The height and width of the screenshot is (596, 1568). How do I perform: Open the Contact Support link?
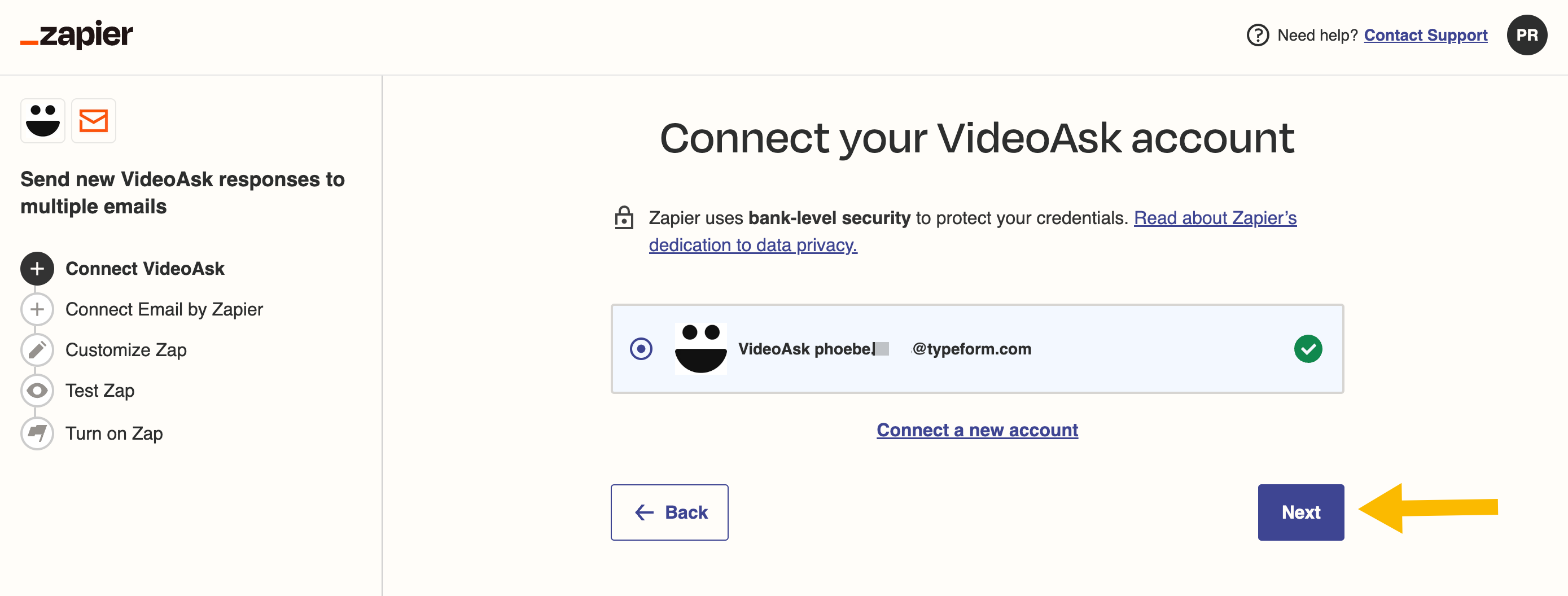1426,36
